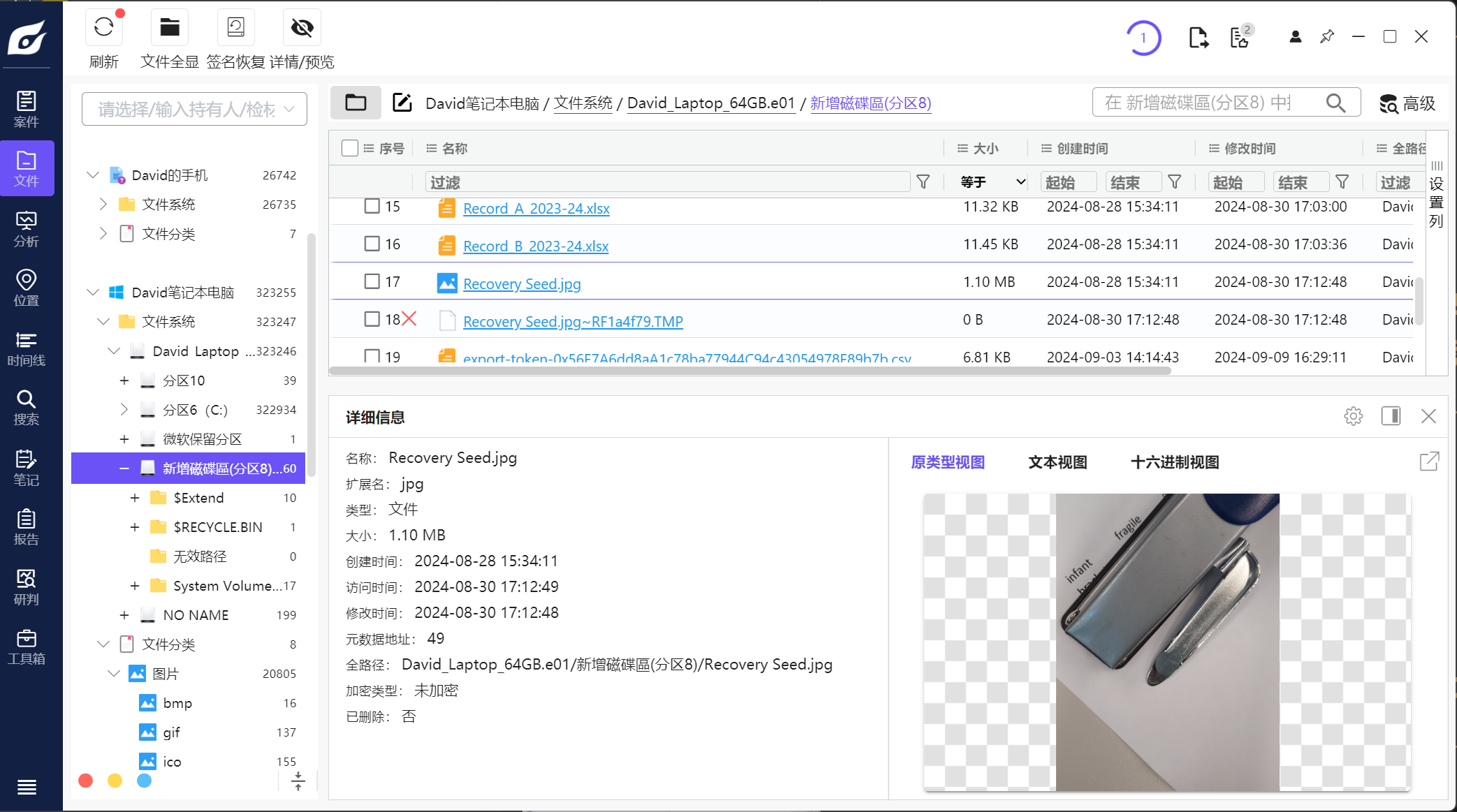This screenshot has width=1457, height=812.
Task: Open the 分析 analysis sidebar icon
Action: [26, 229]
